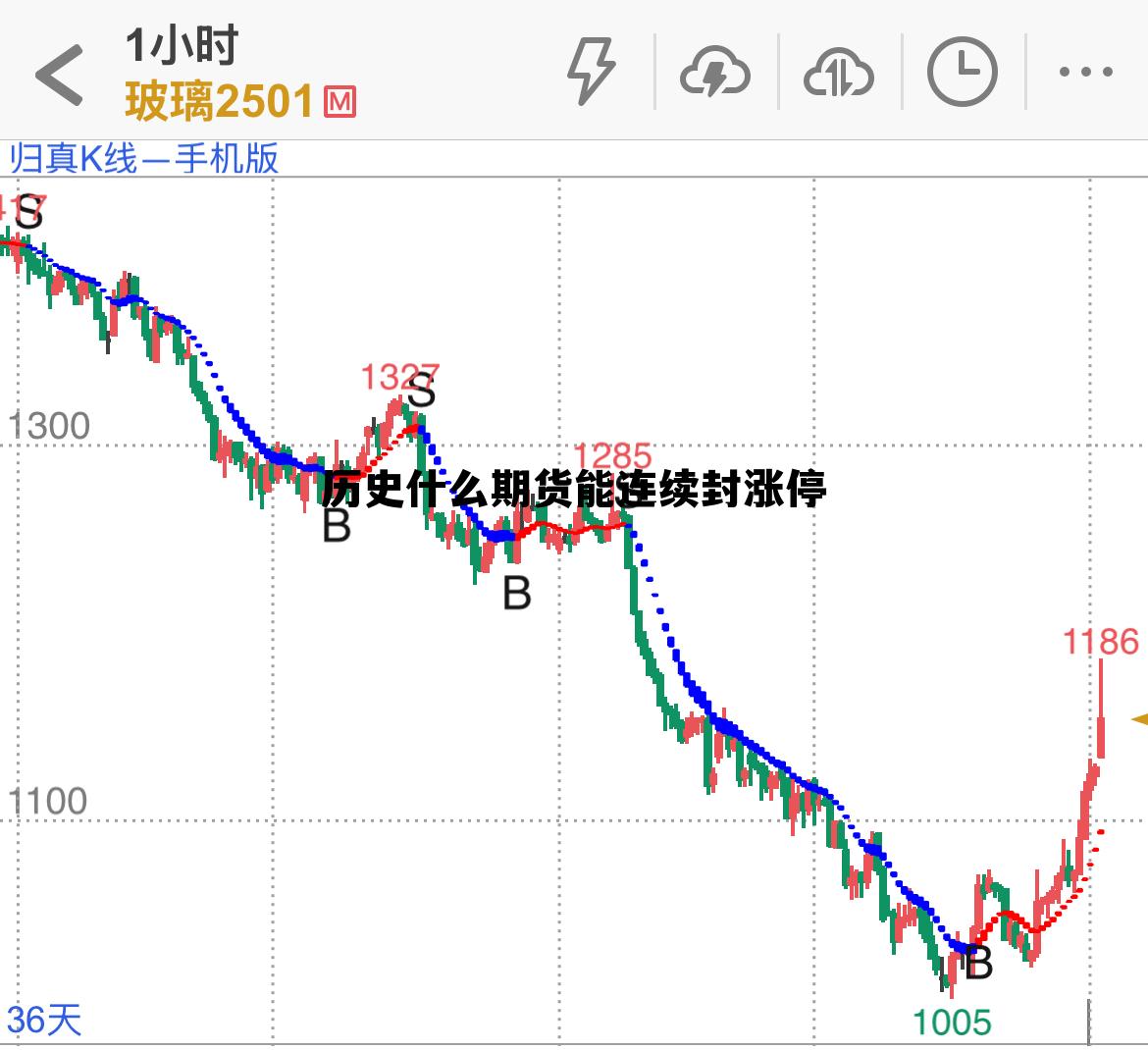Tap the 归真K线—手机版 indicator label

point(144,158)
